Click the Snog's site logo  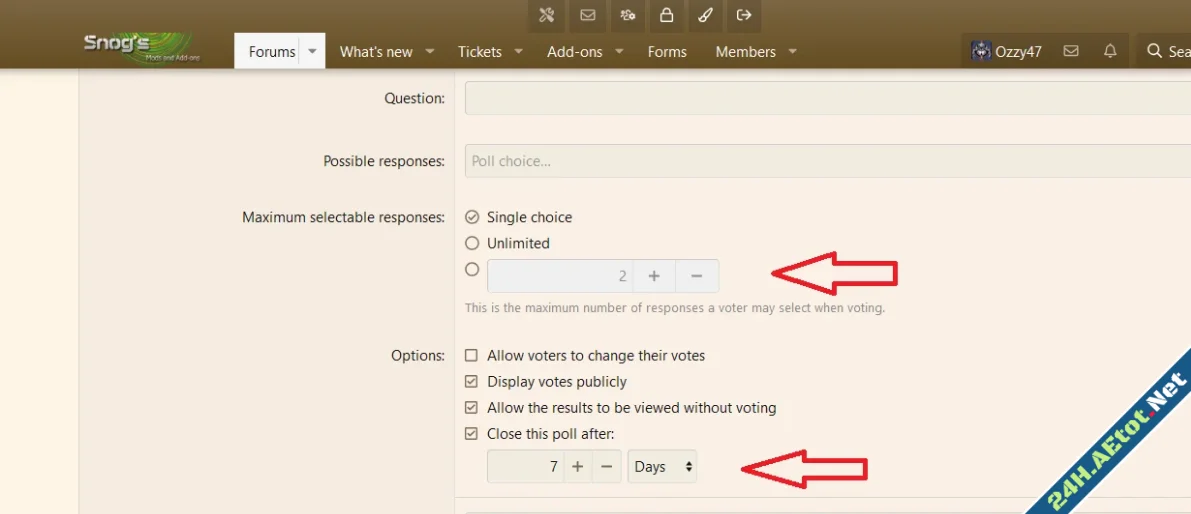coord(141,47)
